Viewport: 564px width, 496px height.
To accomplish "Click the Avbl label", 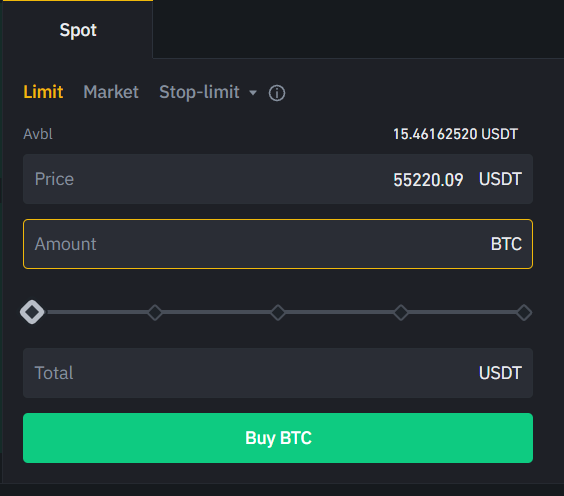I will click(x=38, y=134).
